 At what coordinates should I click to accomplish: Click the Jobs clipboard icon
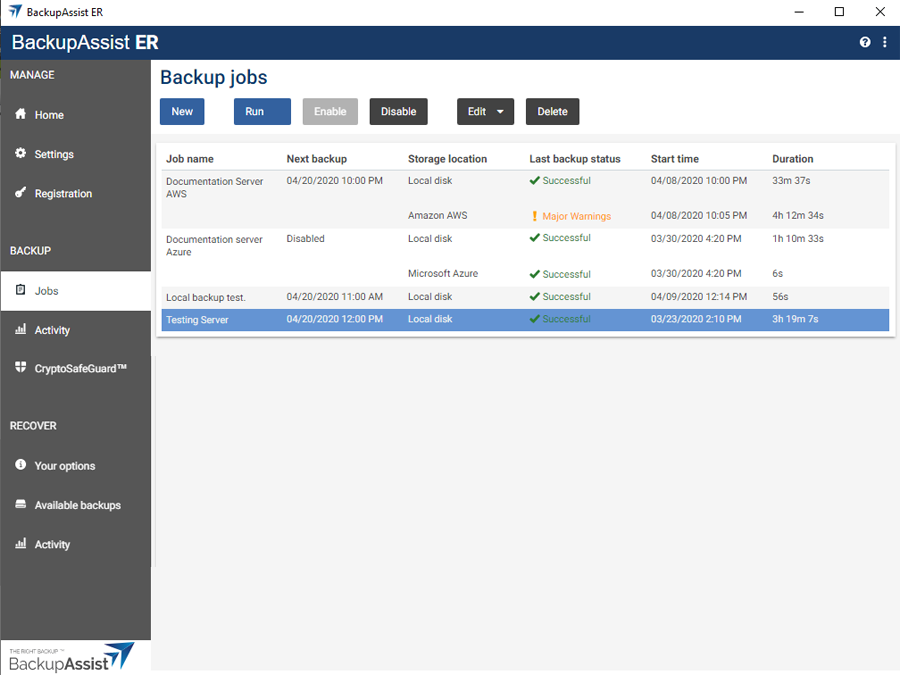21,289
